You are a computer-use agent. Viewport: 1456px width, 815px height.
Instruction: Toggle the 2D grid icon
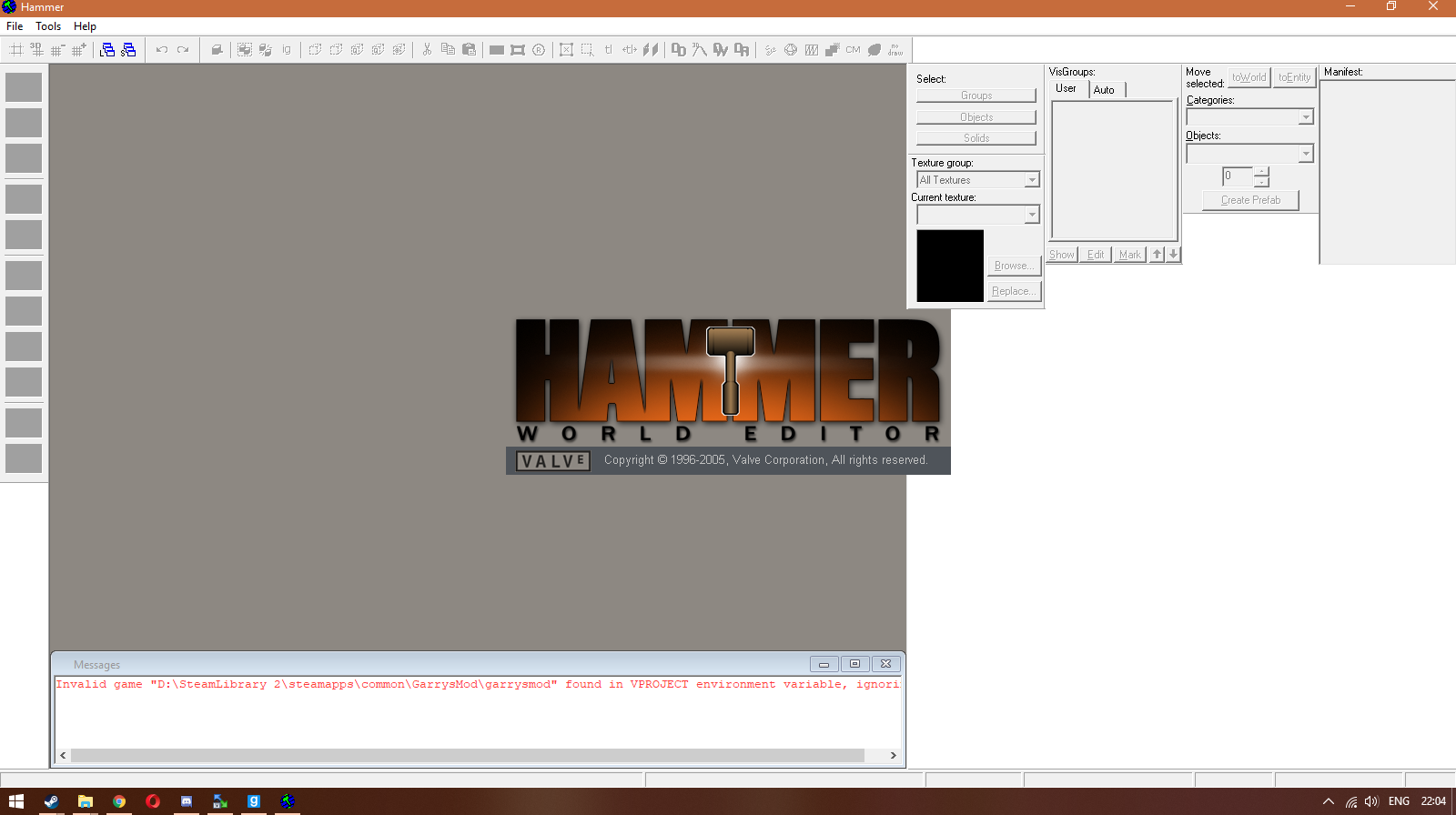pos(16,50)
